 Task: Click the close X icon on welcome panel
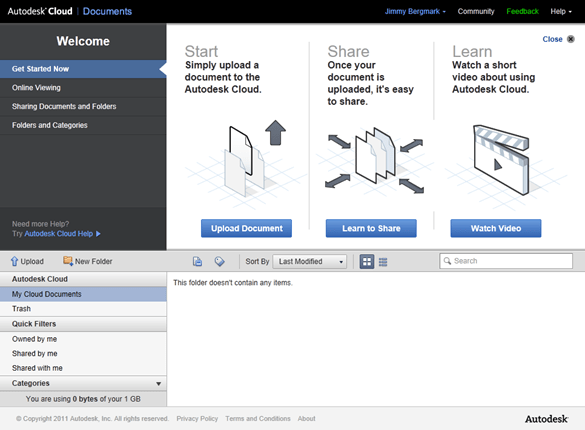pyautogui.click(x=570, y=39)
